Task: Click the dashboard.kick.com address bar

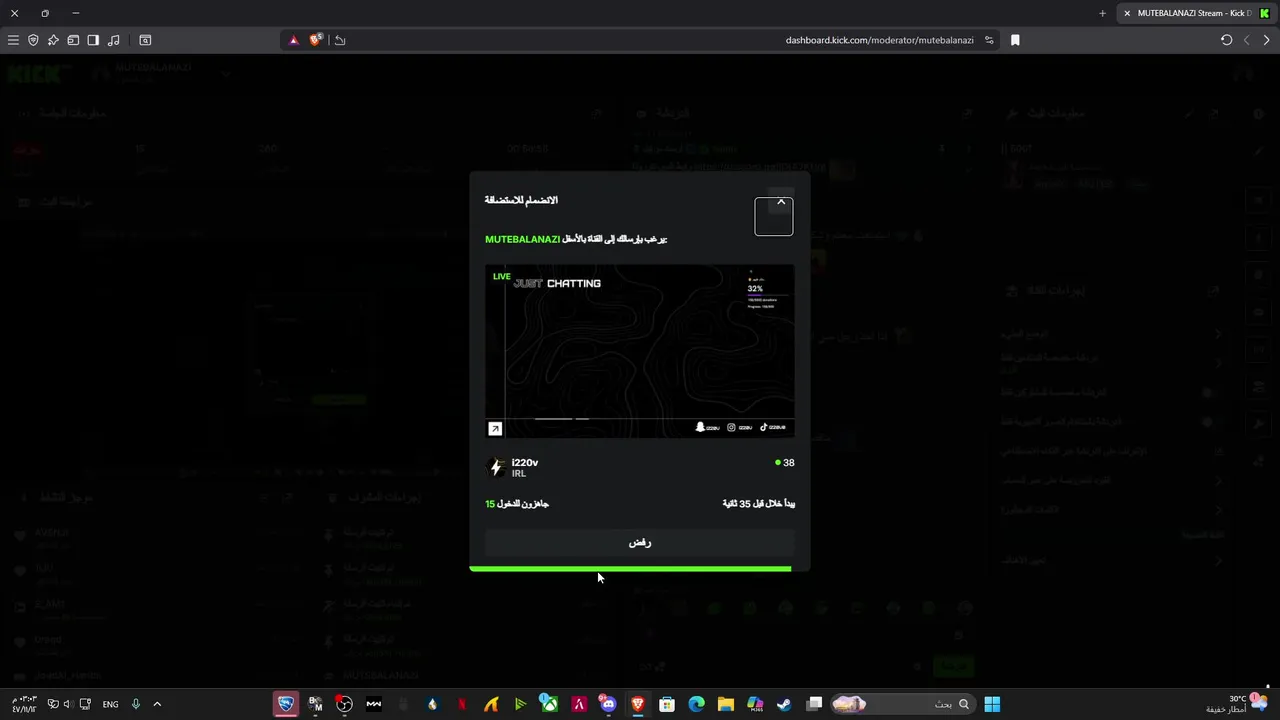Action: point(879,40)
